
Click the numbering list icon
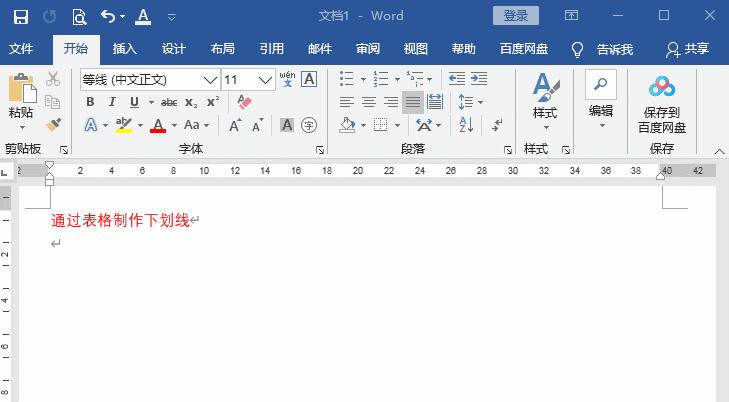tap(381, 79)
